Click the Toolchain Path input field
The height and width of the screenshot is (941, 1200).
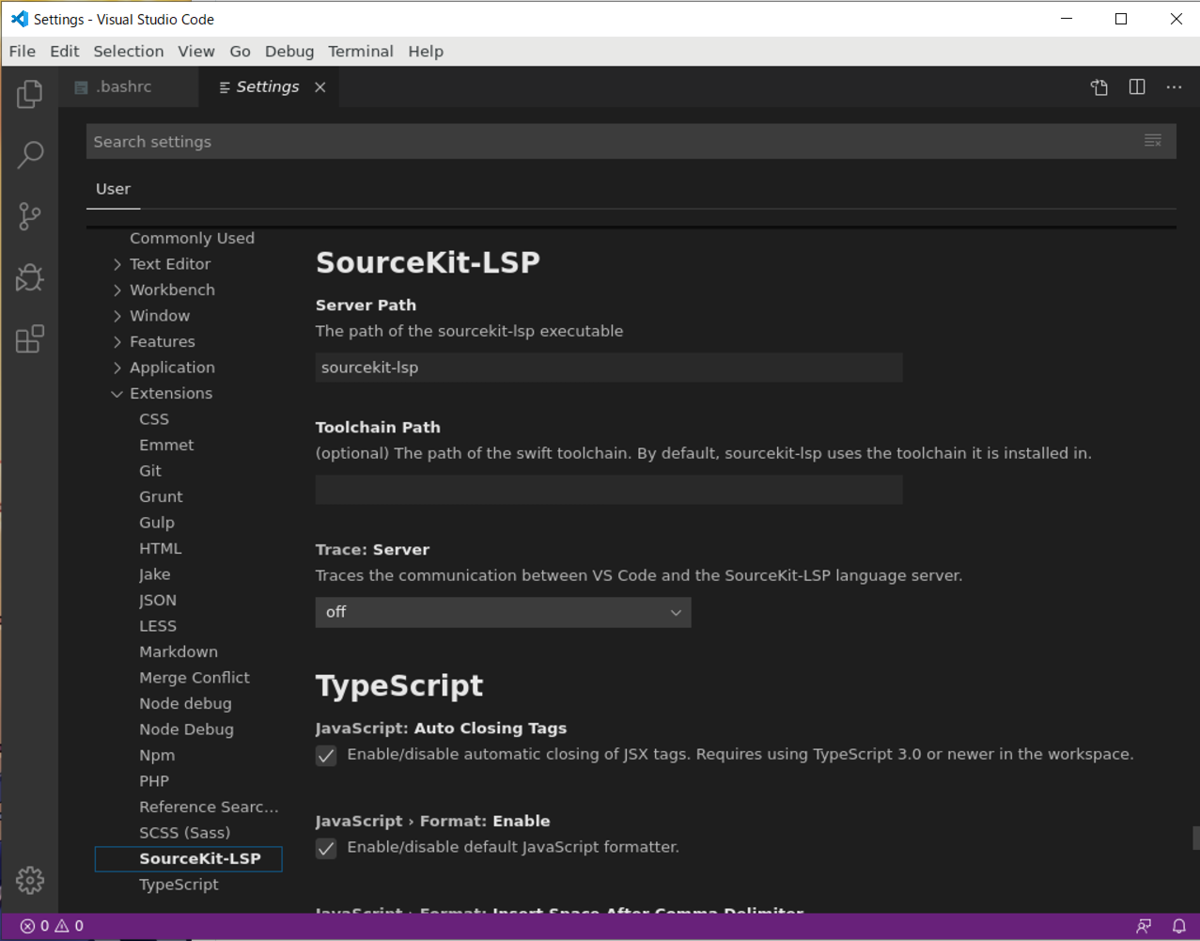pos(609,490)
